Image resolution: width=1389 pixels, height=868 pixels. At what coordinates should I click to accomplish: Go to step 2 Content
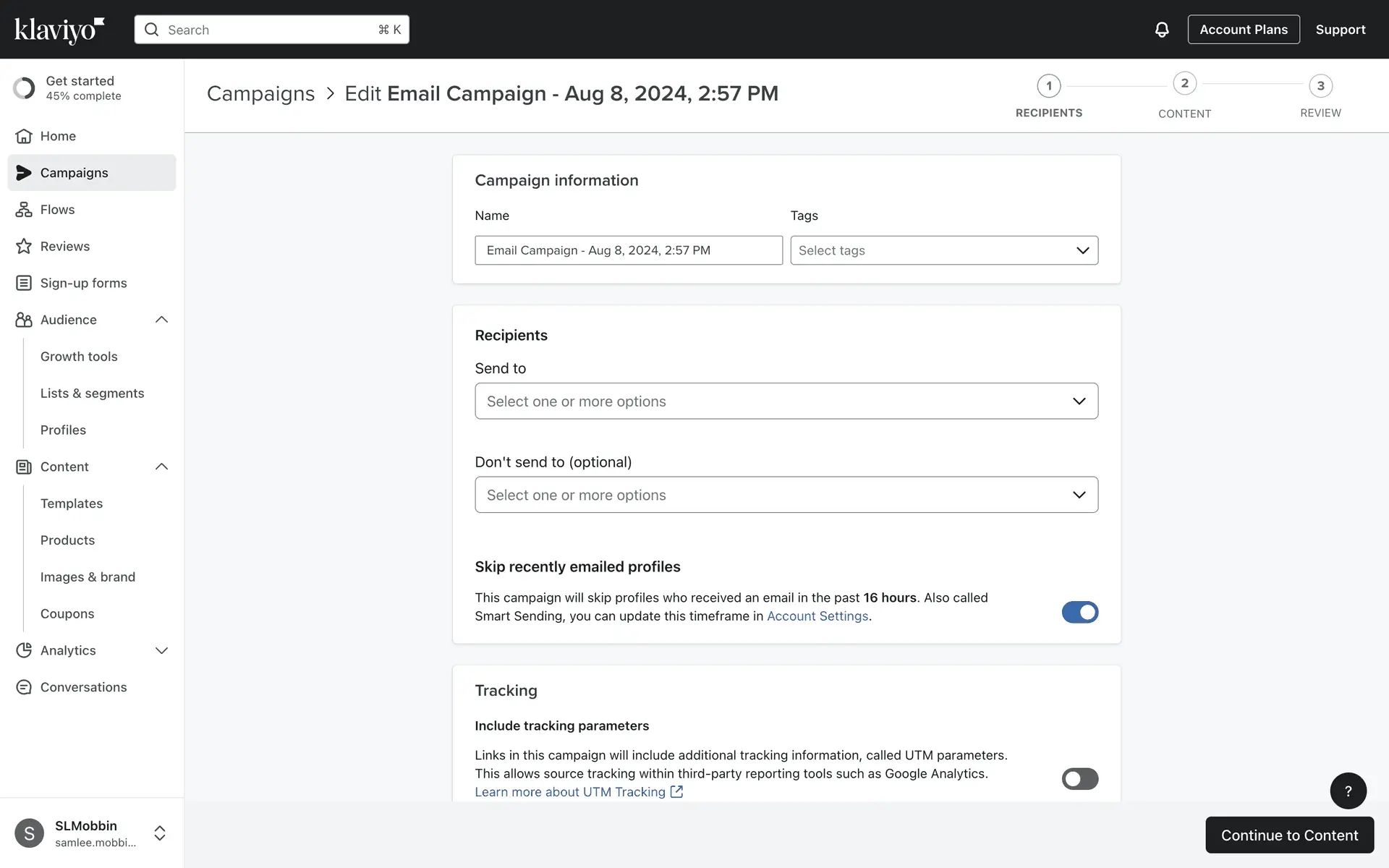point(1184,84)
